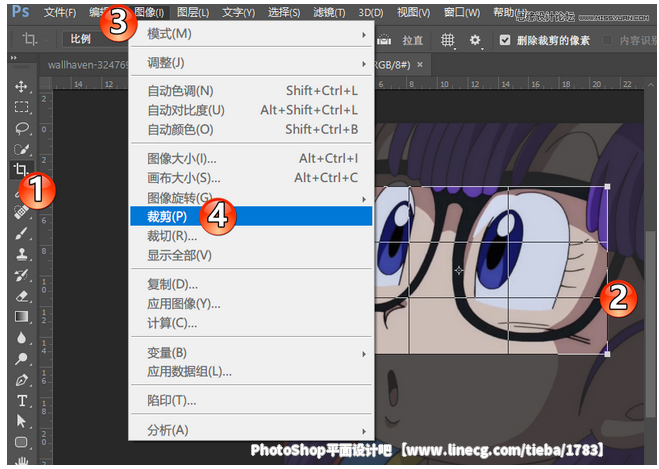
Task: Select the Move tool
Action: point(21,87)
